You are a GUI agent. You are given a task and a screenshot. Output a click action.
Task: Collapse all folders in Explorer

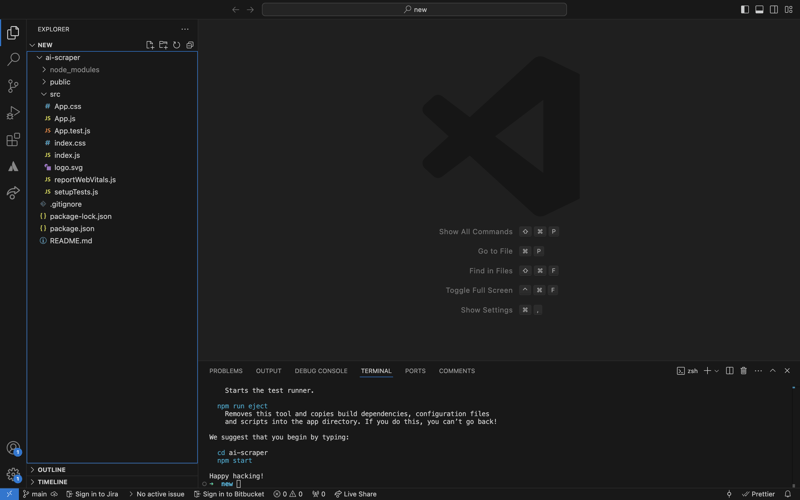pos(190,45)
